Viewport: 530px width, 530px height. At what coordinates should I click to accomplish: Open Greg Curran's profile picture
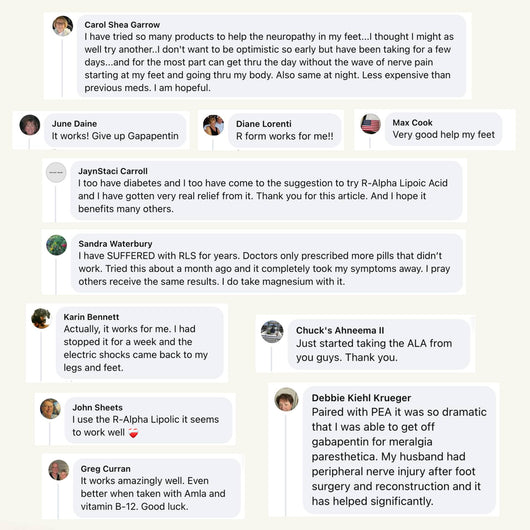coord(59,470)
